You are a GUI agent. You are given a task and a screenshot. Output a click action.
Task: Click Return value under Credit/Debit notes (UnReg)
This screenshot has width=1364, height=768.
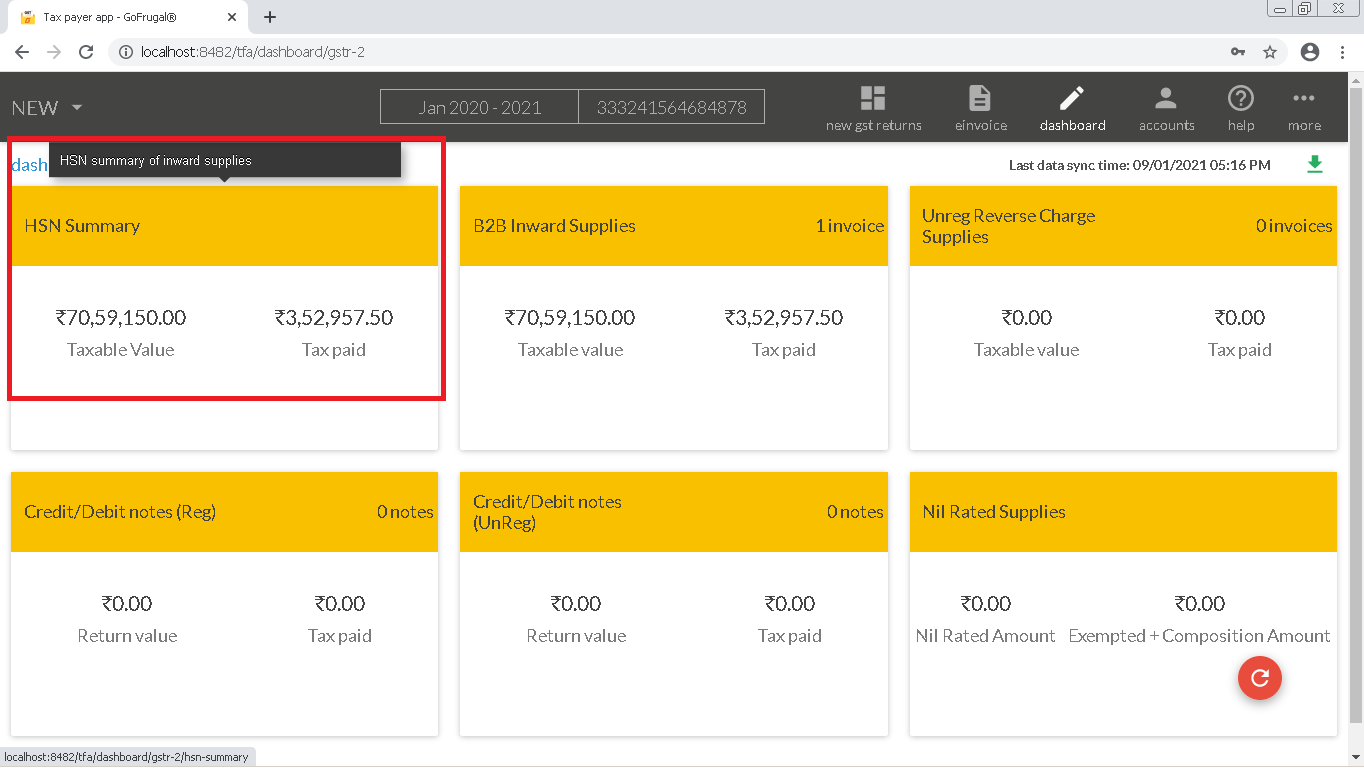pos(576,636)
